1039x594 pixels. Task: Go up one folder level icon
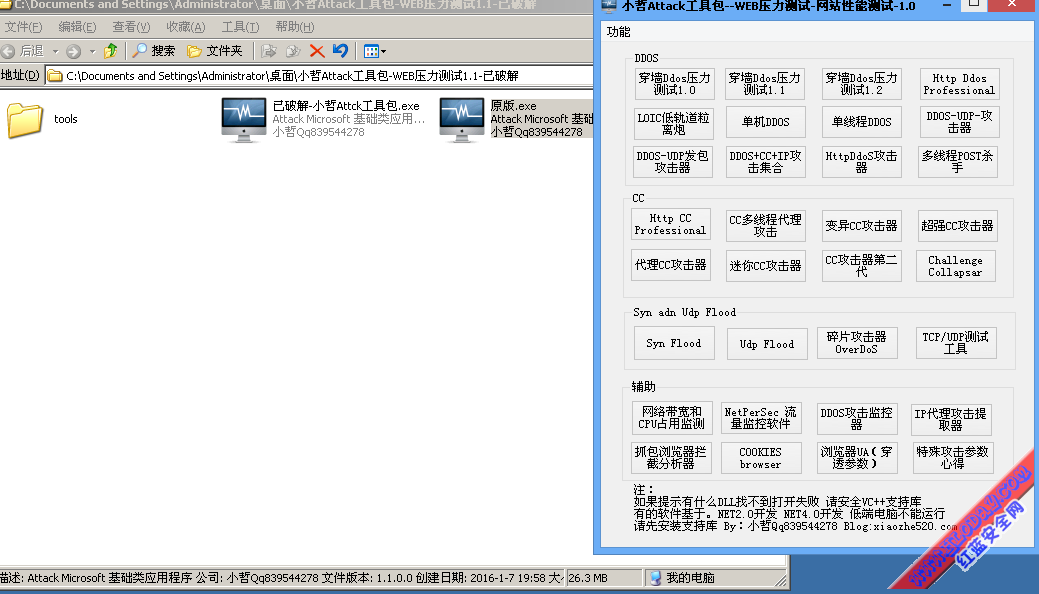pos(111,50)
